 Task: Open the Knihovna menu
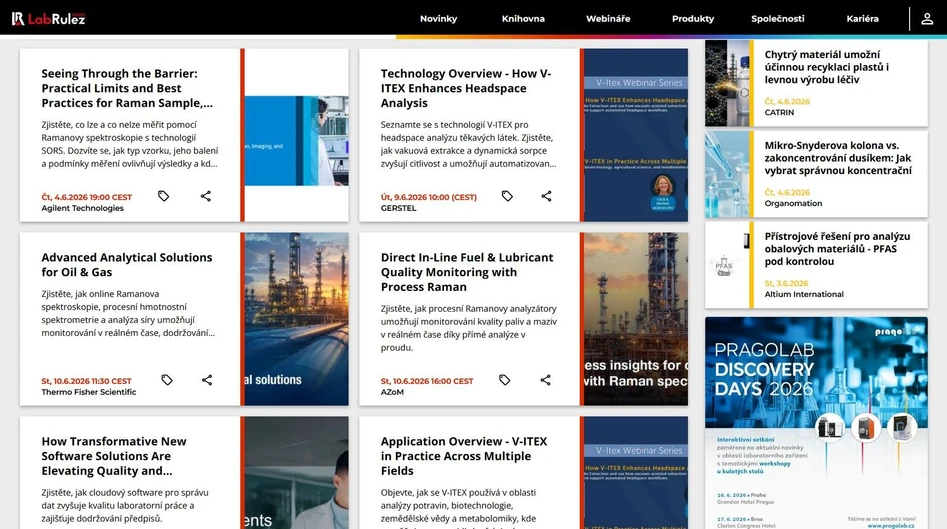pos(523,19)
